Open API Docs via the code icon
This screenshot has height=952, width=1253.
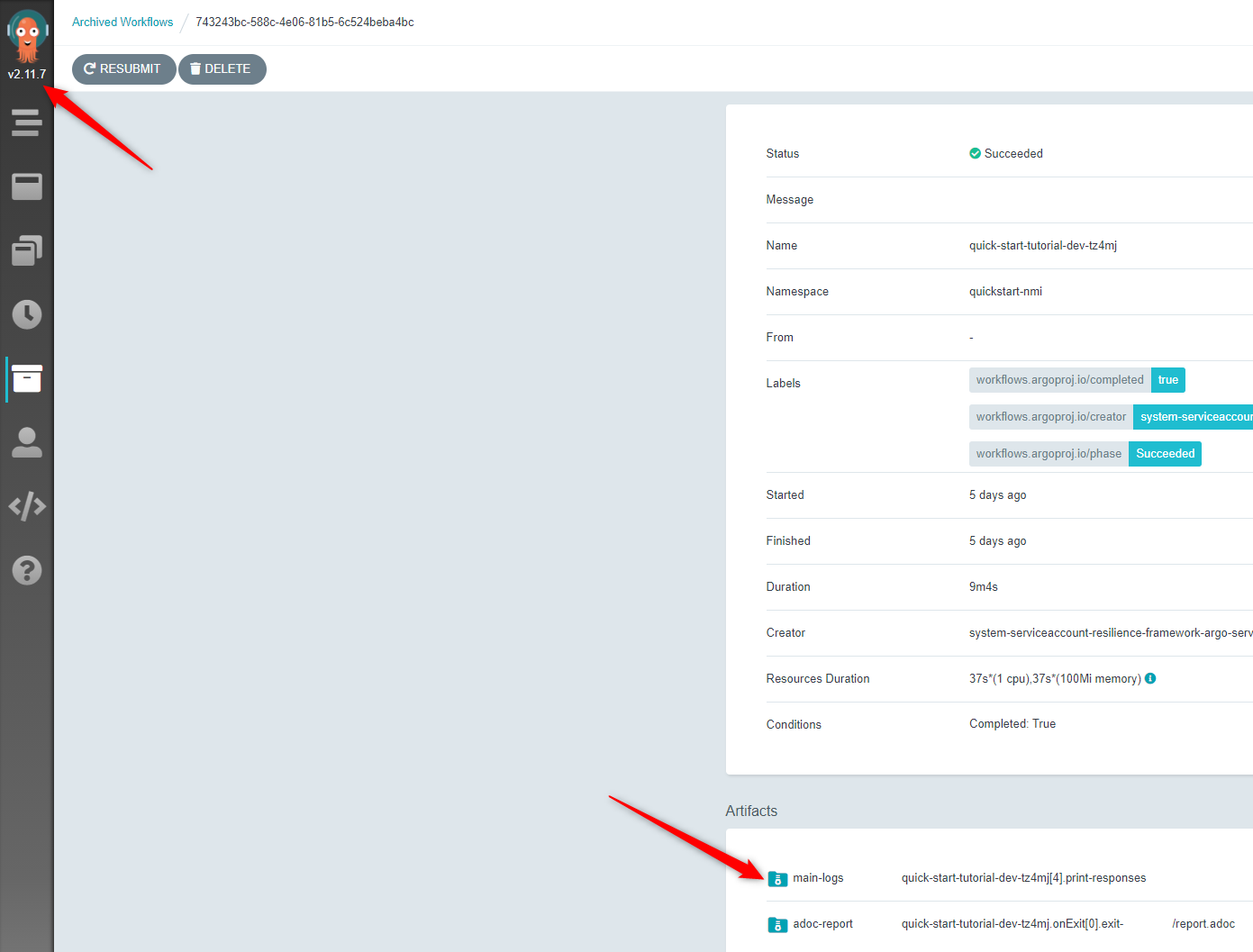[26, 506]
